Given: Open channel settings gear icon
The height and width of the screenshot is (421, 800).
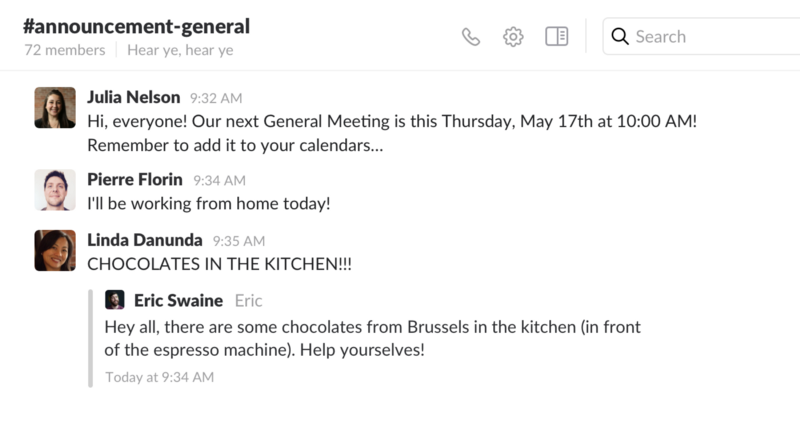Looking at the screenshot, I should click(513, 37).
